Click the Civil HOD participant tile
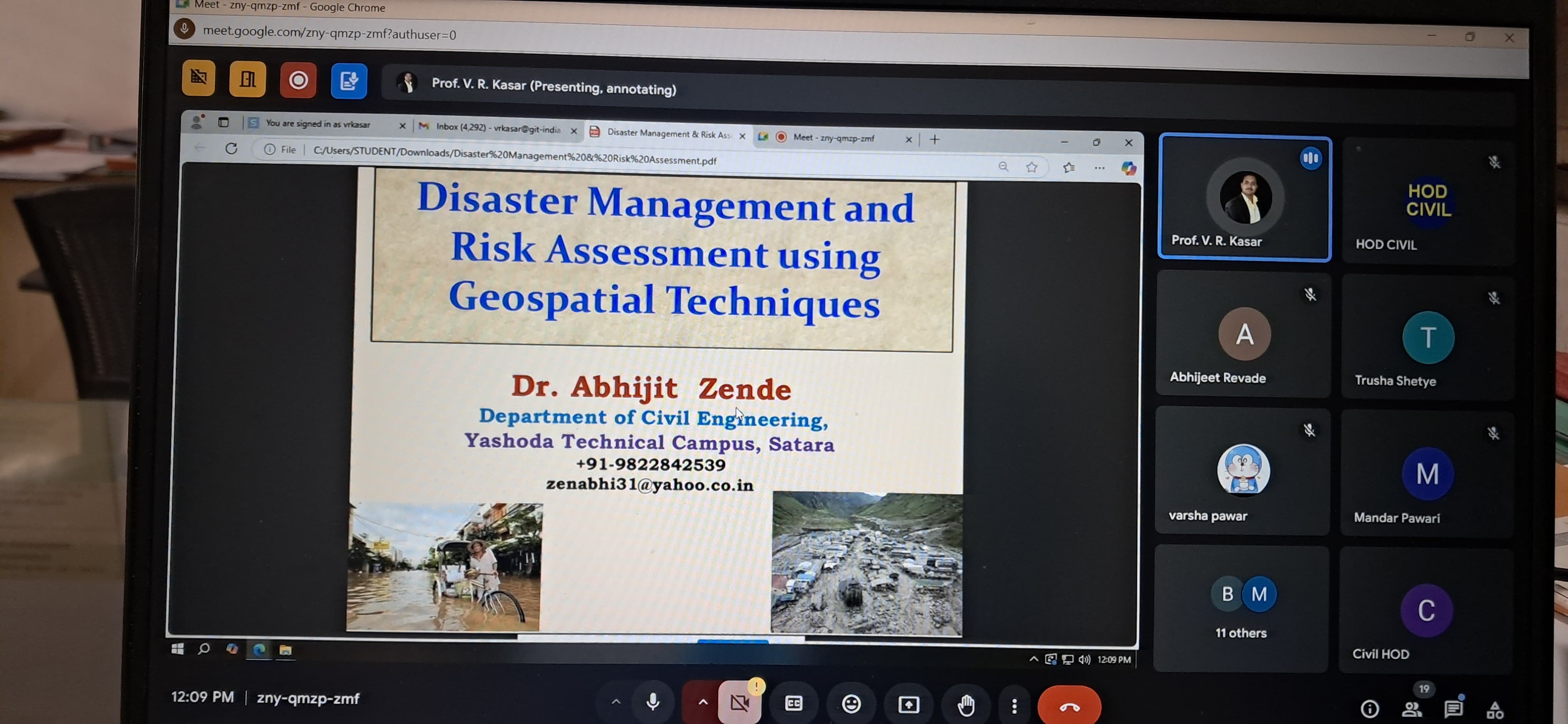Screen dimensions: 1568x724 [1425, 610]
